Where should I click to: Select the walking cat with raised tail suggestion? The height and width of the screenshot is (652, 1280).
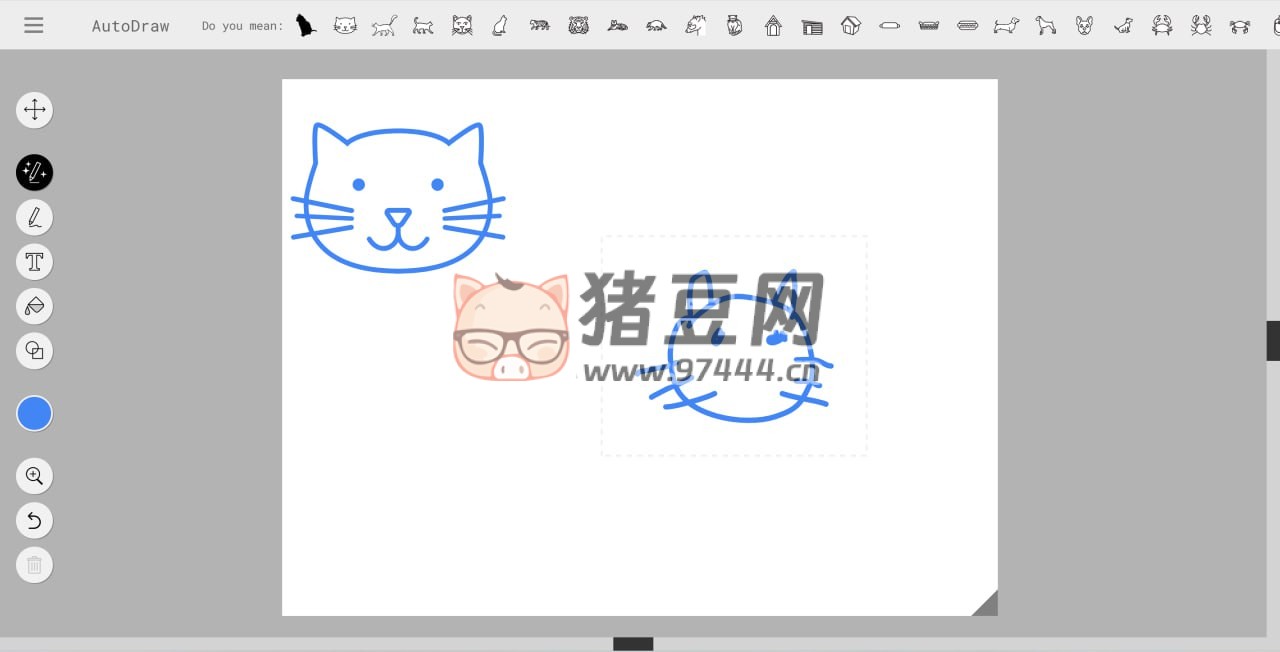pyautogui.click(x=384, y=25)
